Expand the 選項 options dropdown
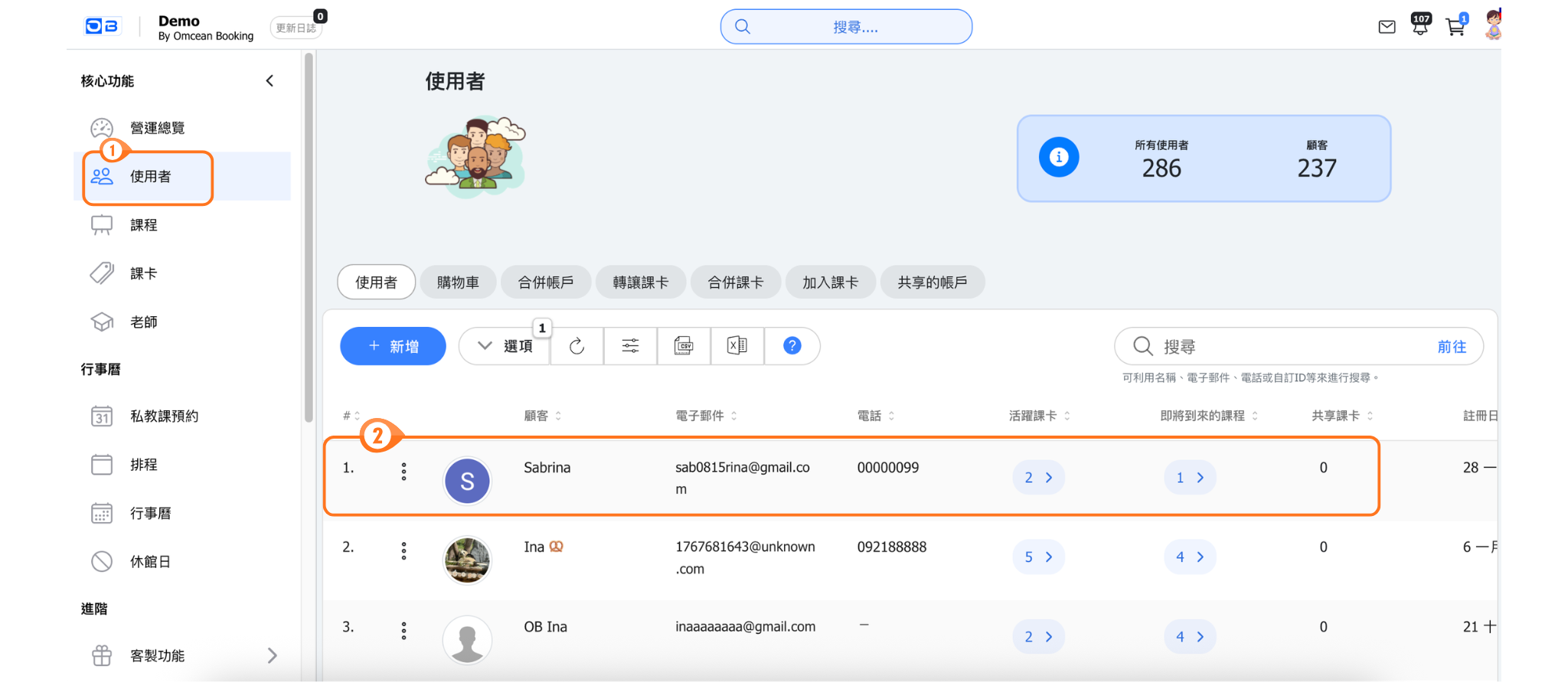The height and width of the screenshot is (689, 1568). pos(505,346)
